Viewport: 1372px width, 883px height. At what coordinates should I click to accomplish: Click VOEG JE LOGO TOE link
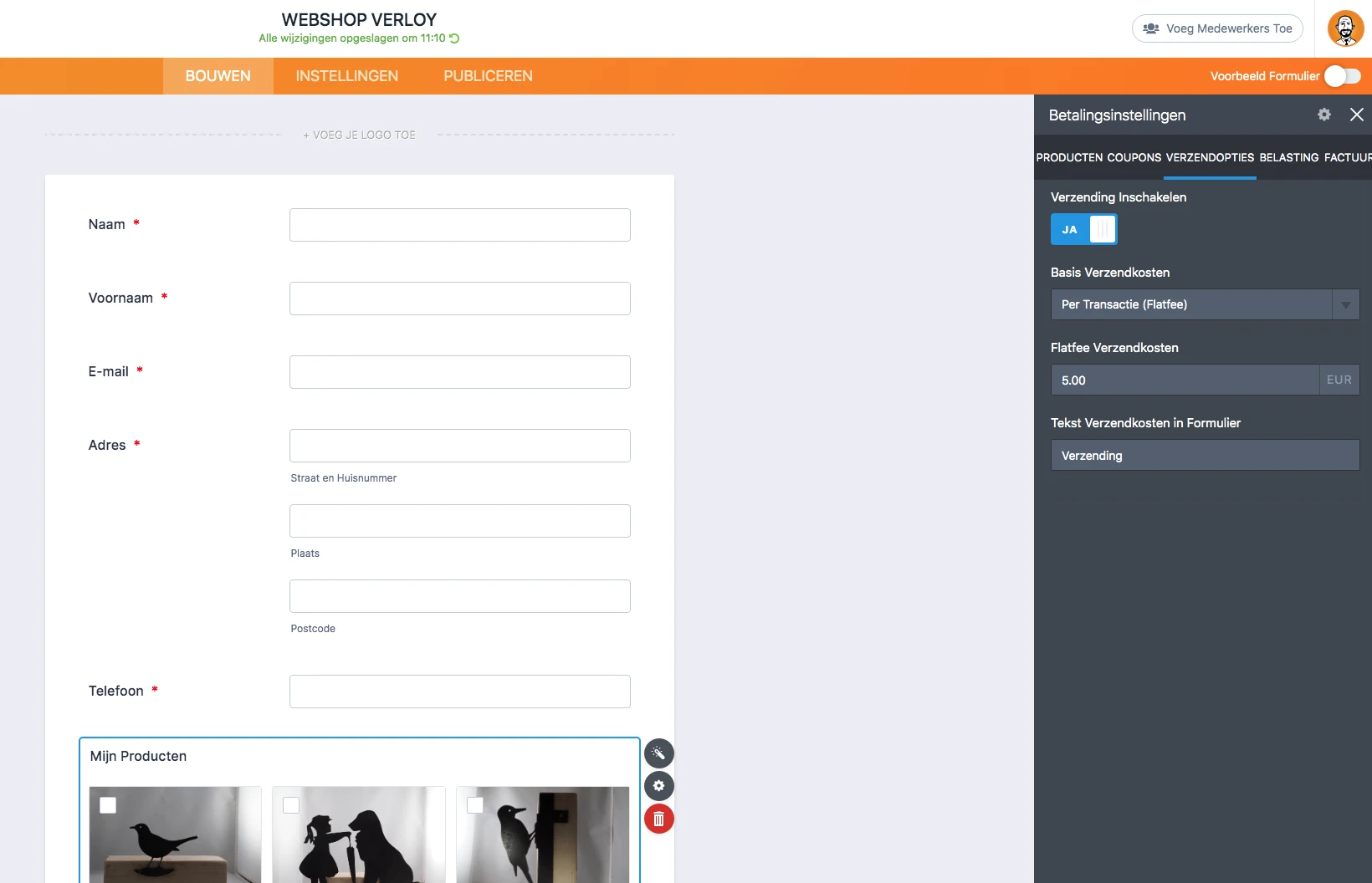(x=359, y=134)
